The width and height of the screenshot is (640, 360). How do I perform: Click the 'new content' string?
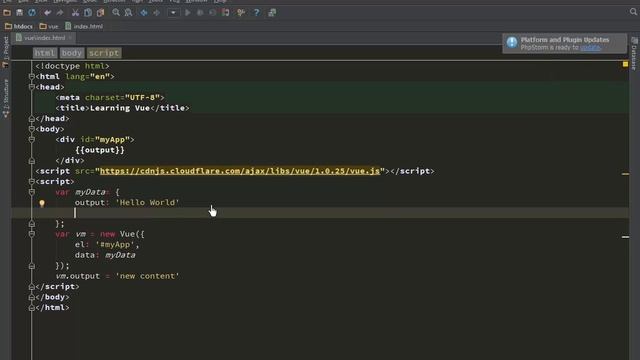(x=147, y=276)
